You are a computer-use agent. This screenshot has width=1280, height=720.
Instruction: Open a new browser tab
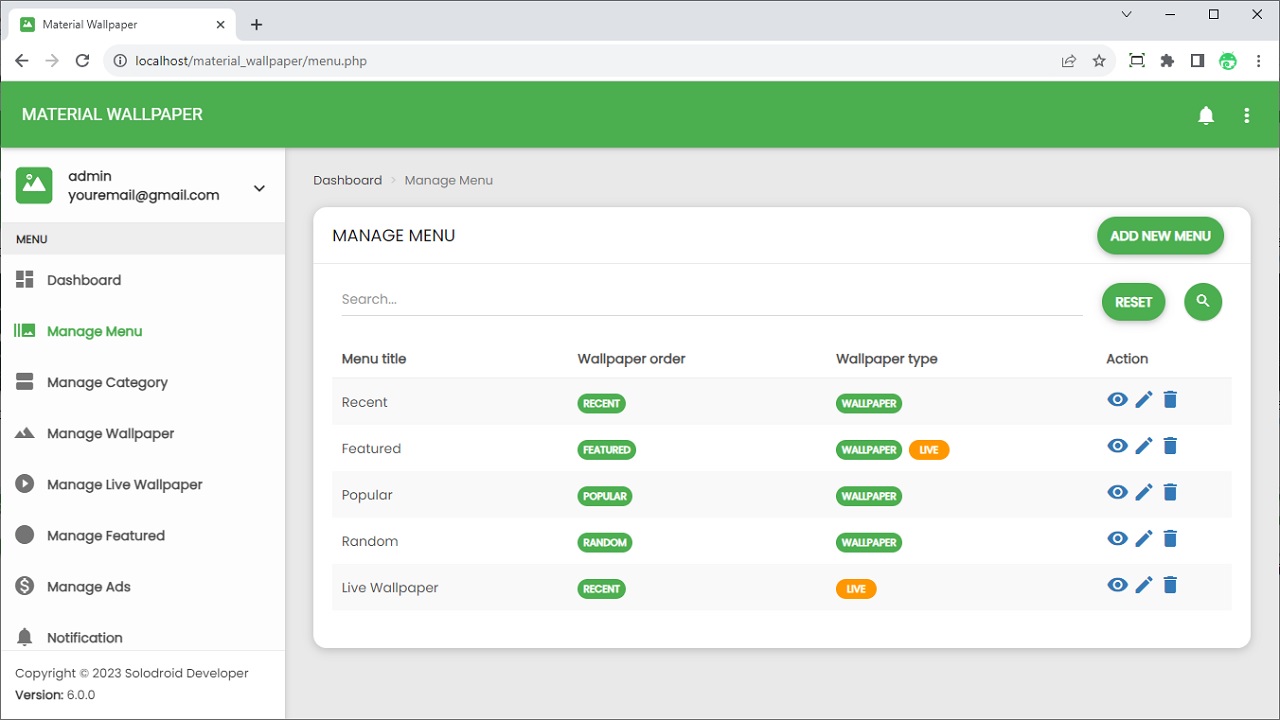click(256, 24)
